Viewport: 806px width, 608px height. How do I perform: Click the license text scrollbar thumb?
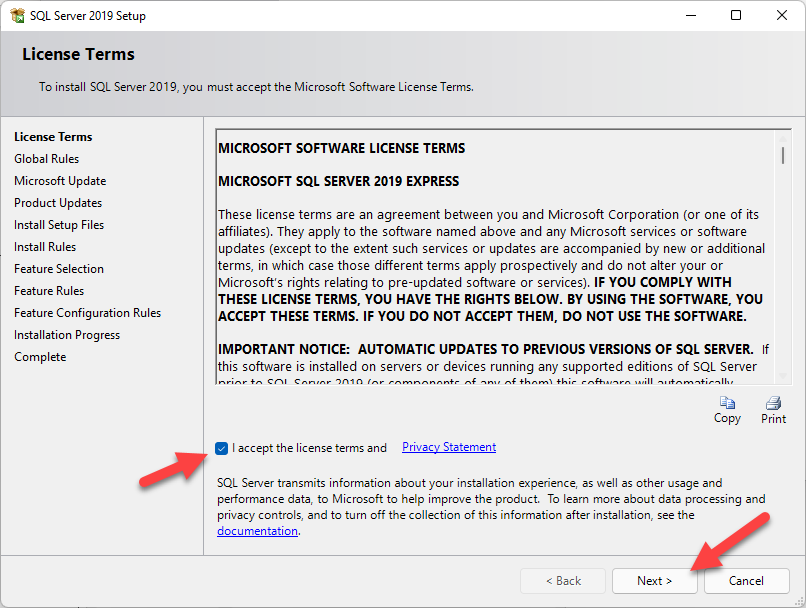coord(782,156)
